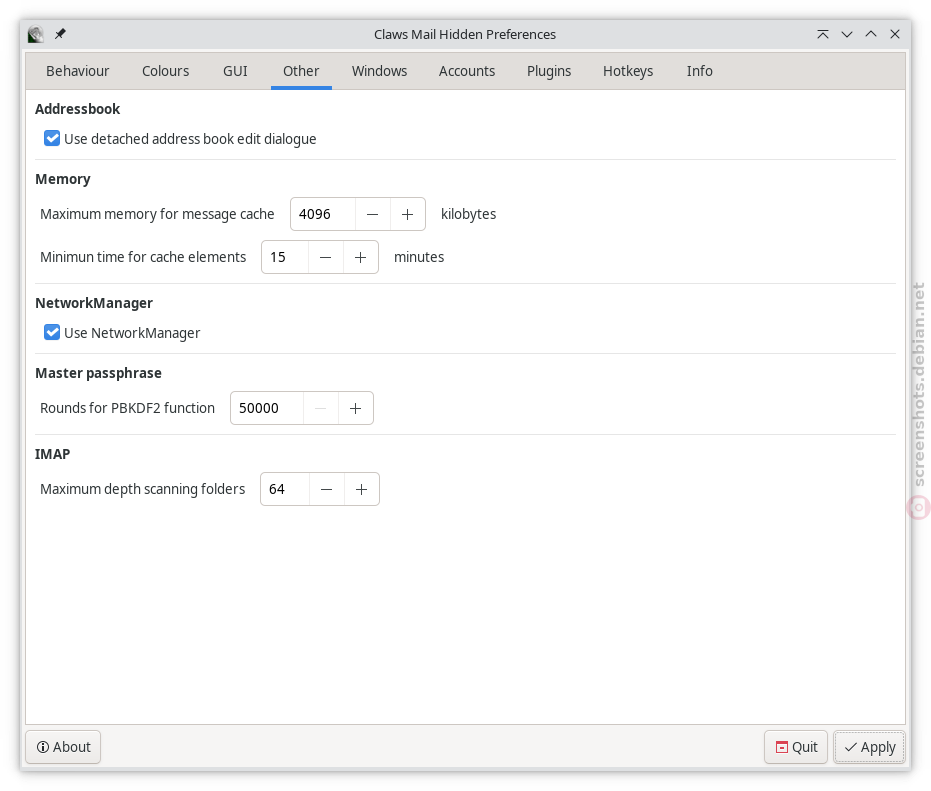Quit the hidden preferences tool
The image size is (931, 791).
796,747
